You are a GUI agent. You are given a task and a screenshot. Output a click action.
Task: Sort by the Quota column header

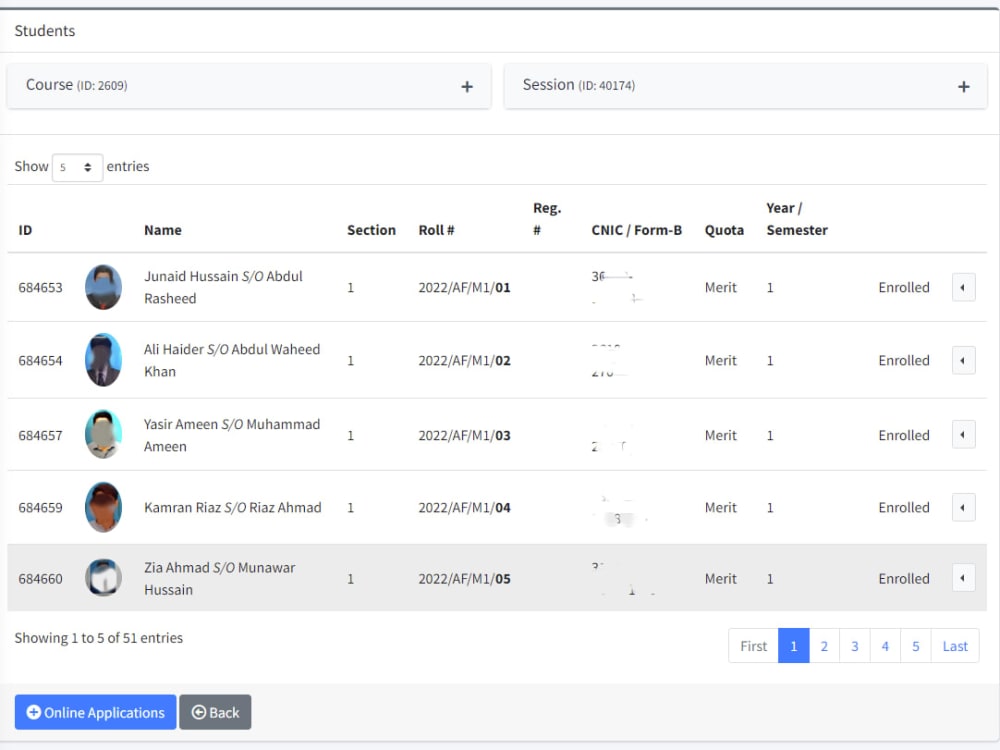[724, 230]
